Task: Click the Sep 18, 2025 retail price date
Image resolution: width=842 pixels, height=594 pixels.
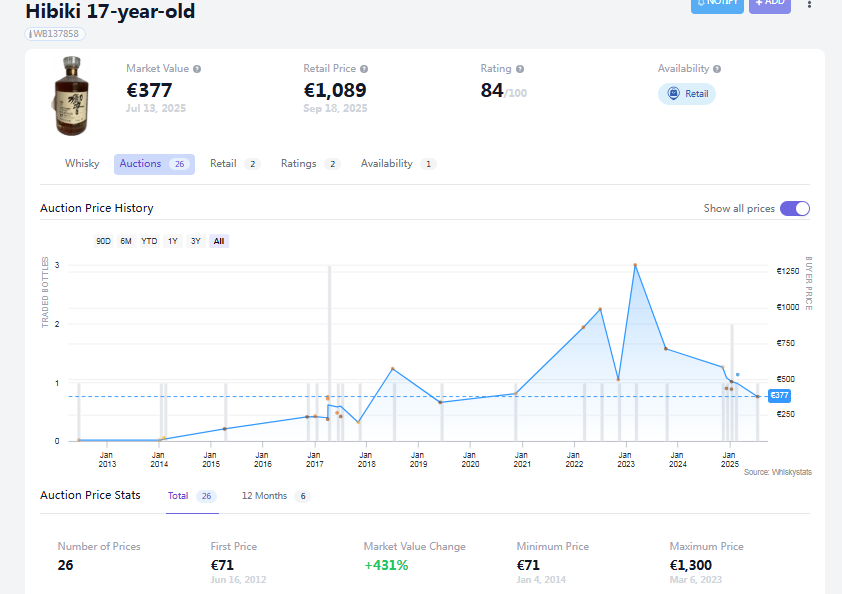Action: (335, 108)
